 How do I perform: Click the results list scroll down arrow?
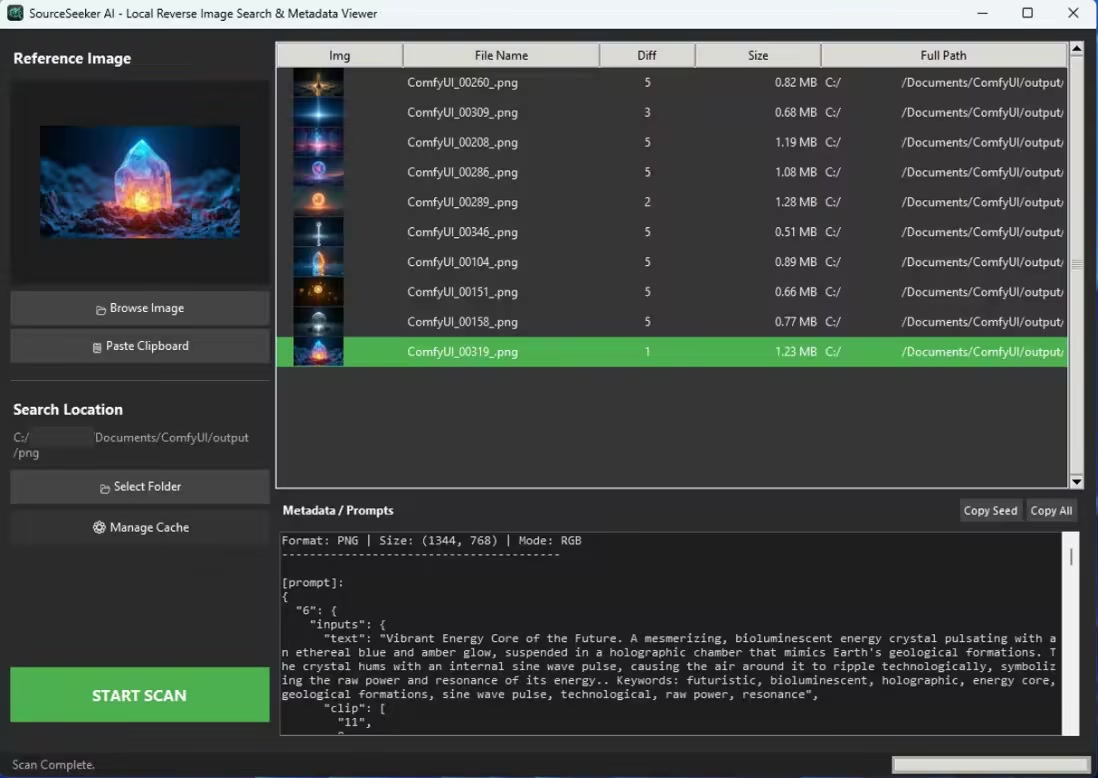pos(1077,481)
